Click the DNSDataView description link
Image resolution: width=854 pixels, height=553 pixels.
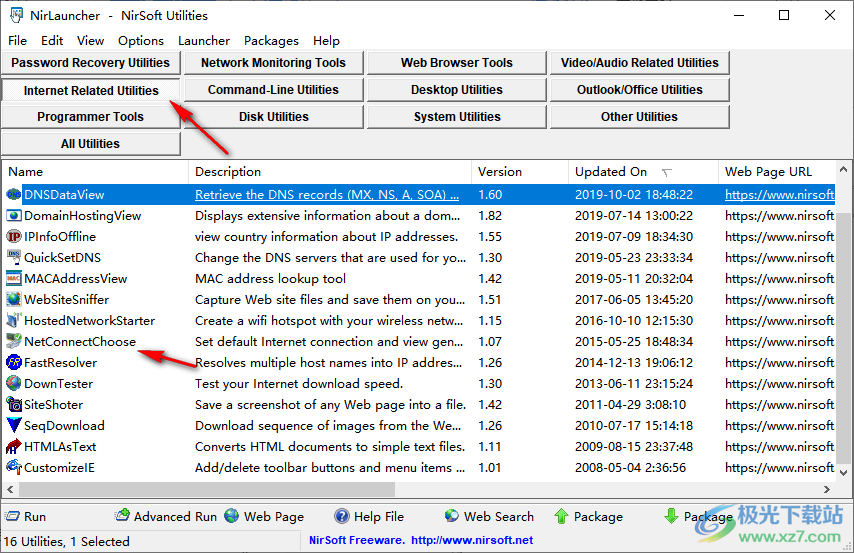point(327,195)
